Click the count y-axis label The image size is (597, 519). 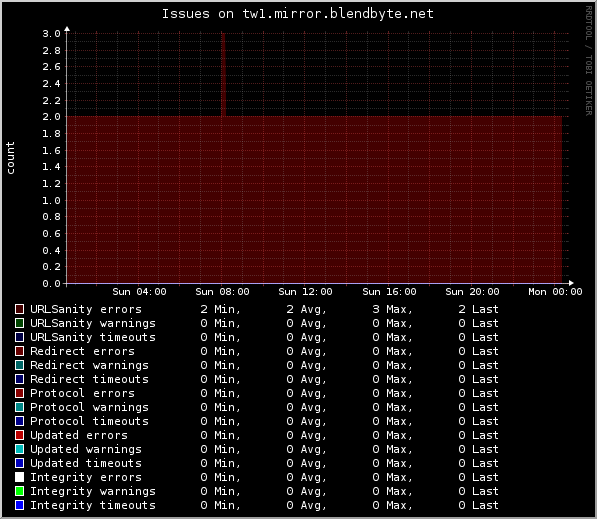(10, 158)
